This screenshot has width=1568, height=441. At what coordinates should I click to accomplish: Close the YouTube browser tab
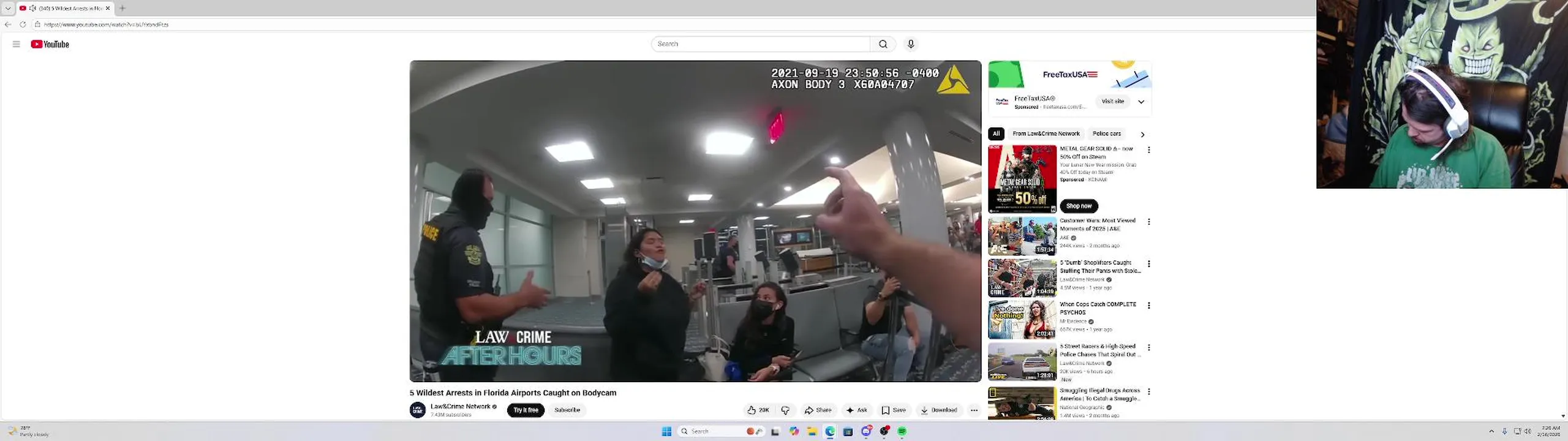(x=108, y=8)
